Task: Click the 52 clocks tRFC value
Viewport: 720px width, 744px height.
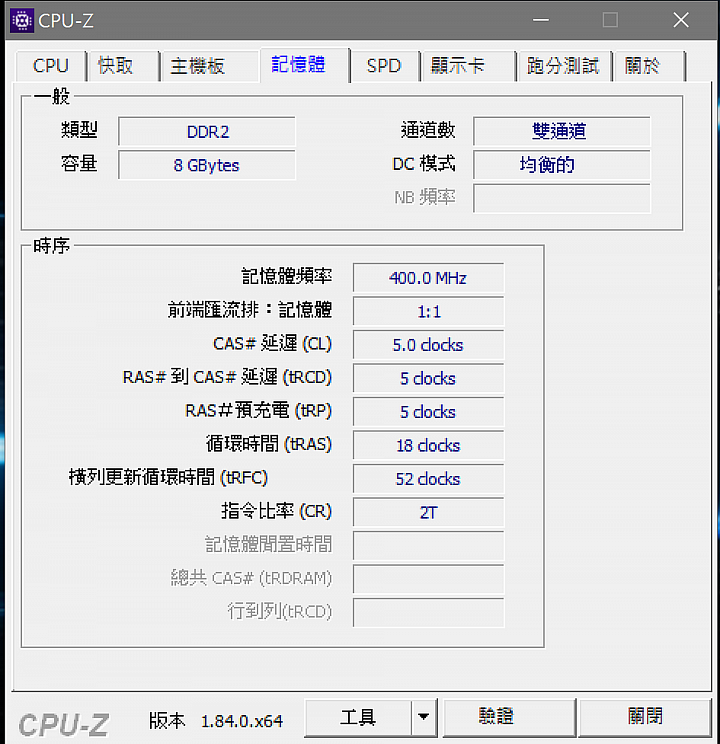Action: point(428,479)
